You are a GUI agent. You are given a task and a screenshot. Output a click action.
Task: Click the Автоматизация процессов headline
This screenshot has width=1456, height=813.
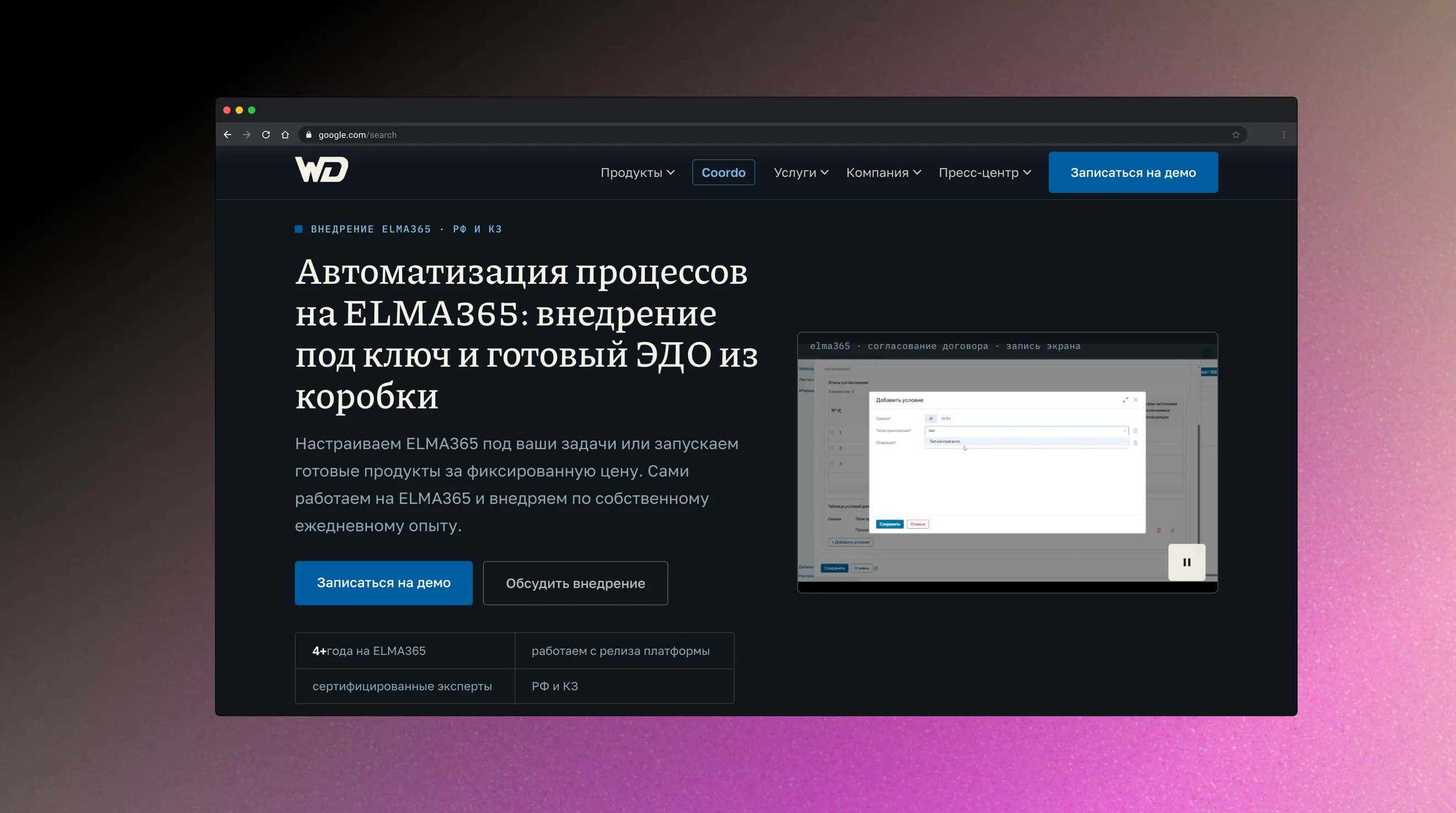[526, 334]
